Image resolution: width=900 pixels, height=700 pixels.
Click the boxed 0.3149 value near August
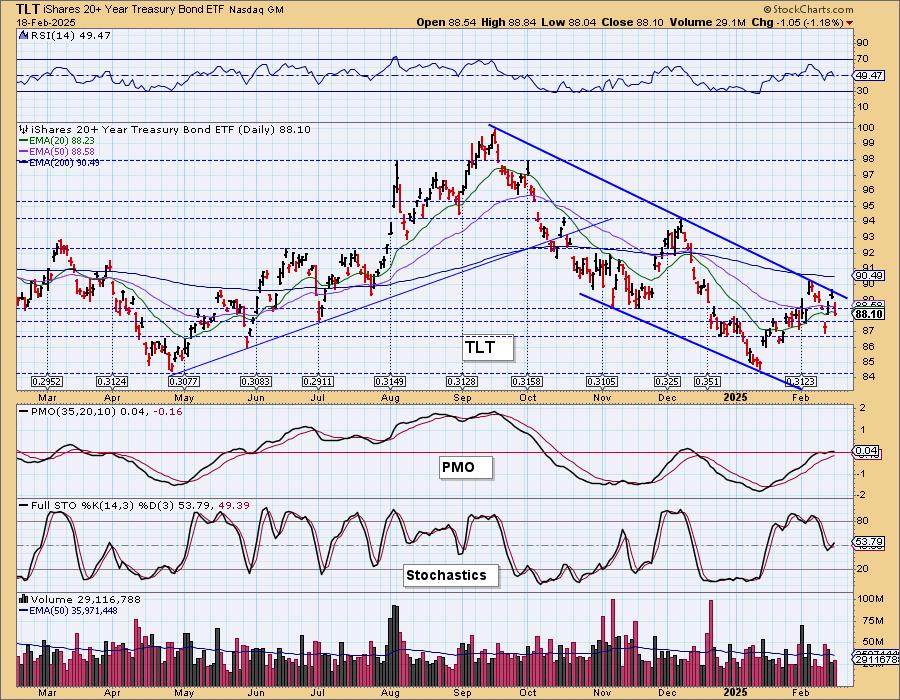[390, 382]
